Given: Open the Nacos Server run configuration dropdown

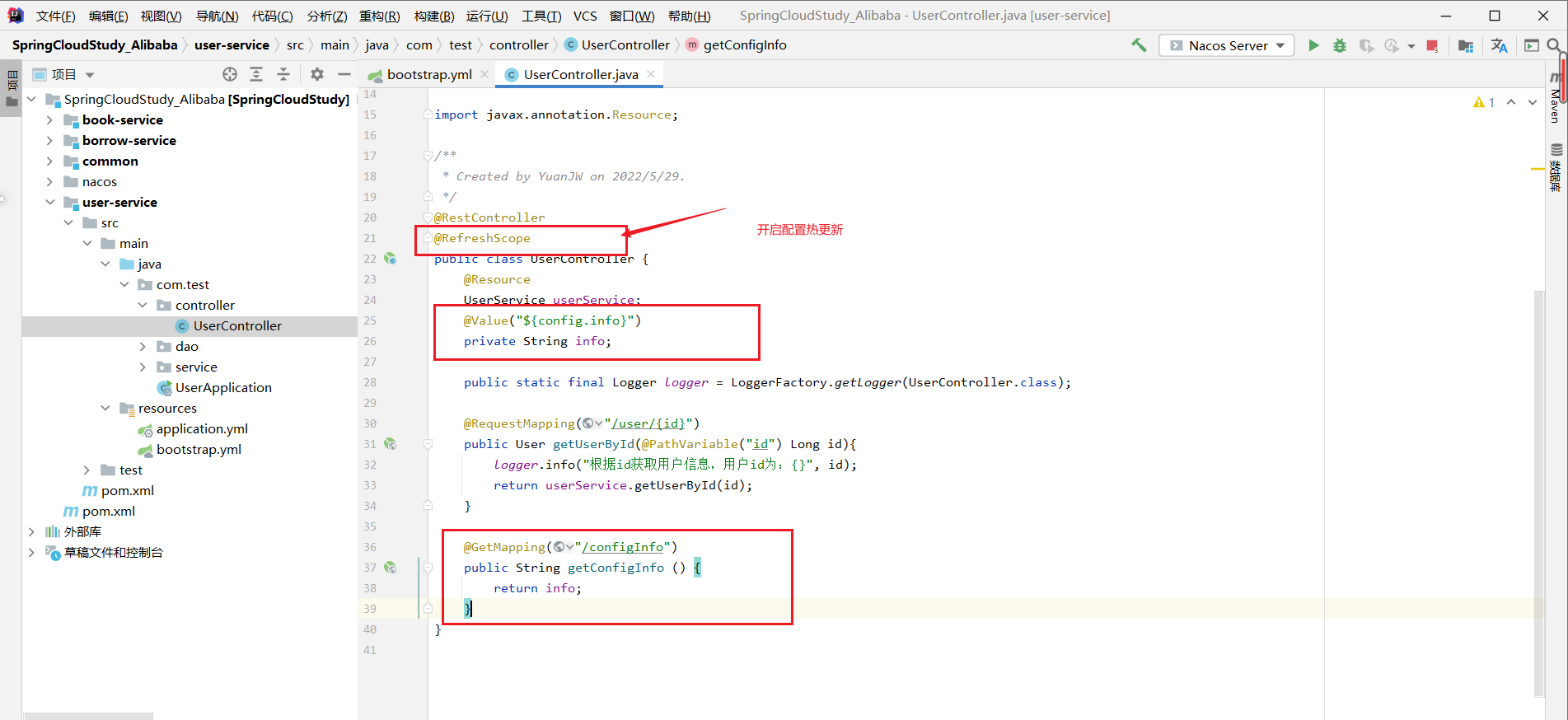Looking at the screenshot, I should coord(1227,45).
